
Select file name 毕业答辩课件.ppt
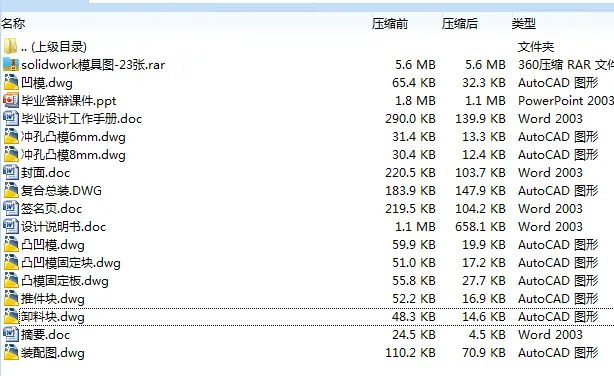69,101
